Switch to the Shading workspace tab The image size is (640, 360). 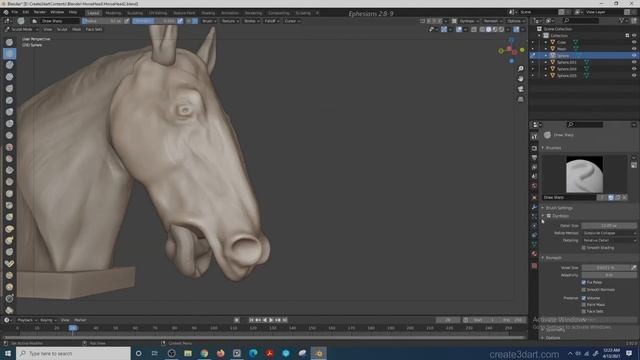208,13
